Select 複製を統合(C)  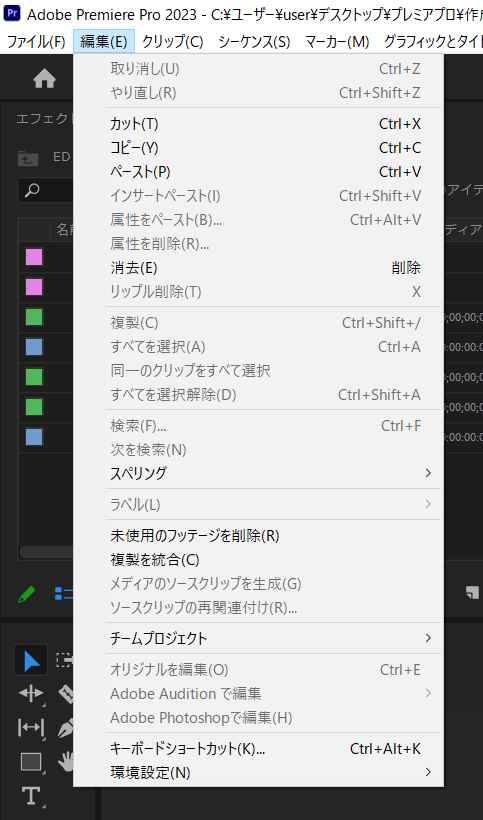pyautogui.click(x=259, y=560)
